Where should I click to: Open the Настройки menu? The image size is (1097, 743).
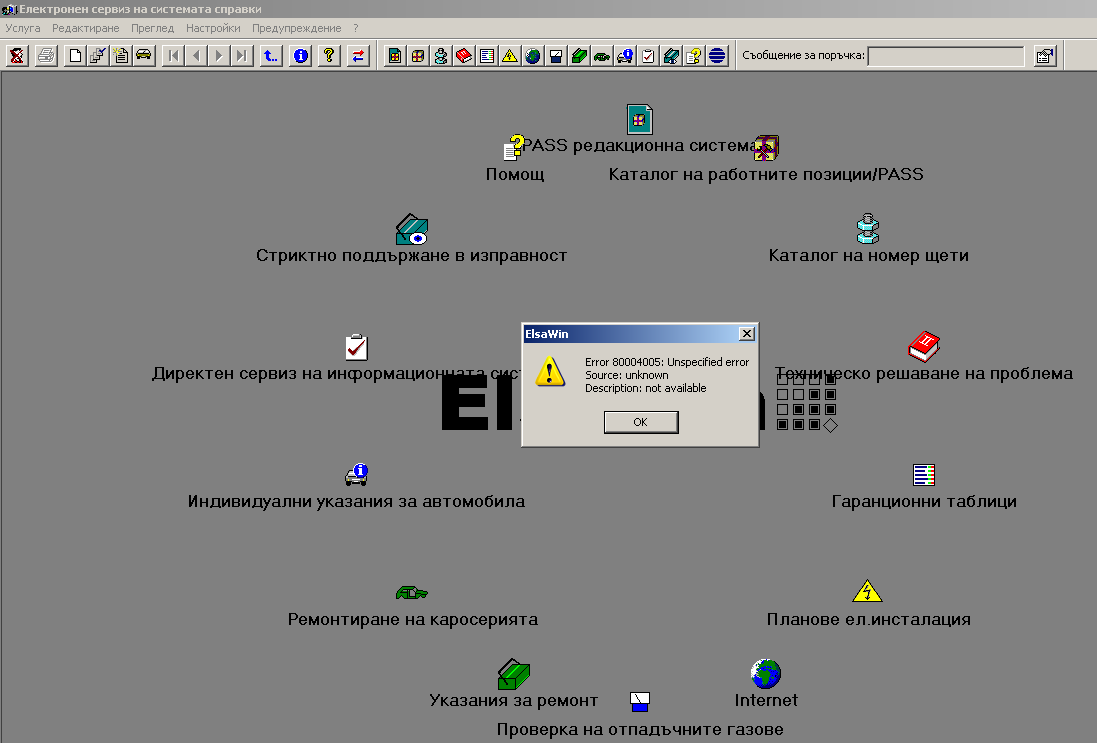(213, 28)
